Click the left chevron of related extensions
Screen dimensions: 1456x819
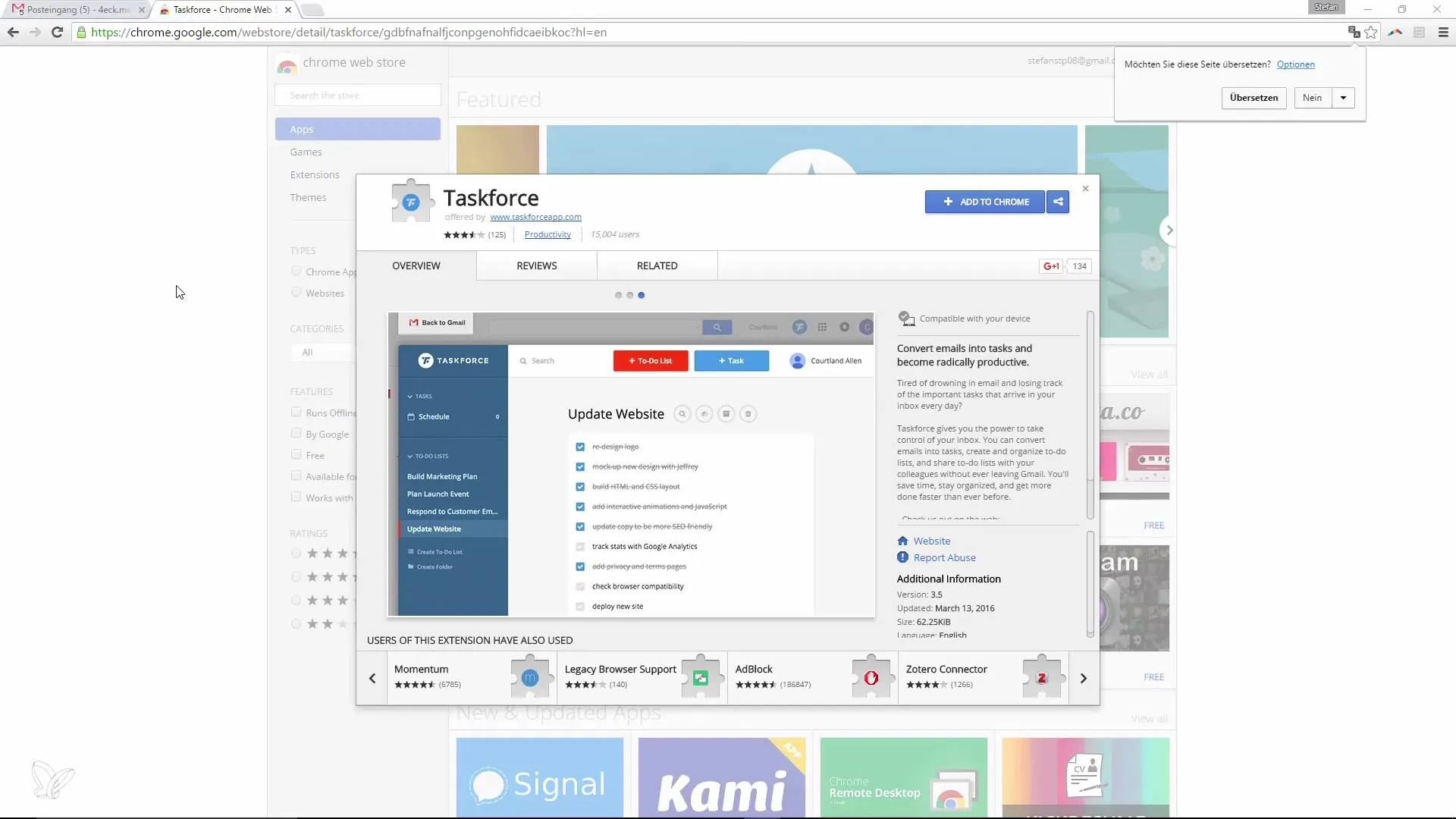372,678
